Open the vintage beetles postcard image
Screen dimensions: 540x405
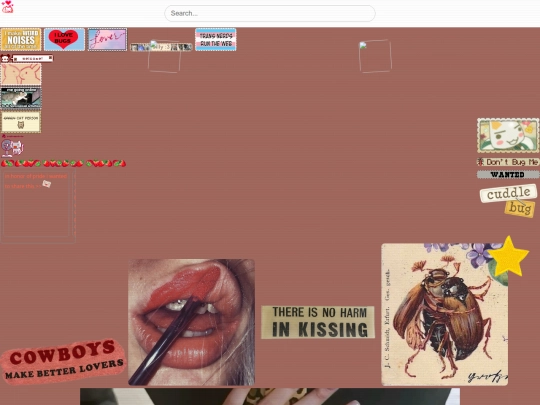click(x=444, y=314)
